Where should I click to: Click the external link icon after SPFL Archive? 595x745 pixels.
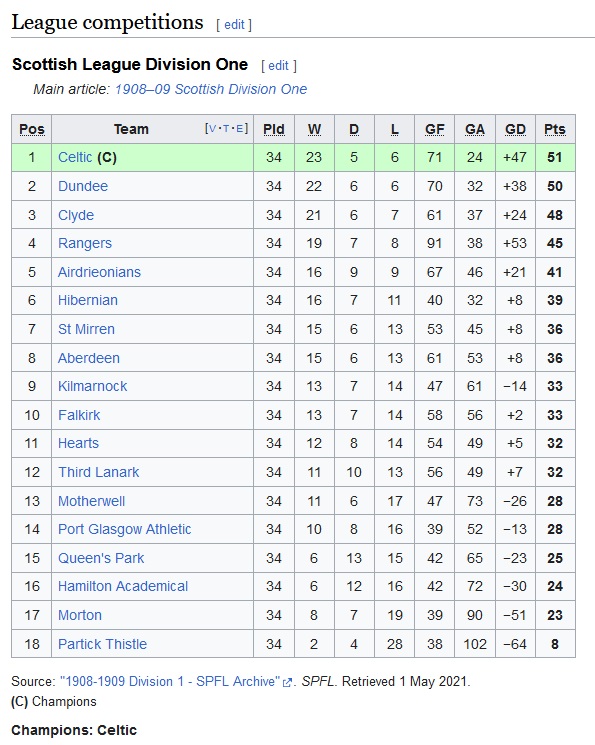click(287, 682)
